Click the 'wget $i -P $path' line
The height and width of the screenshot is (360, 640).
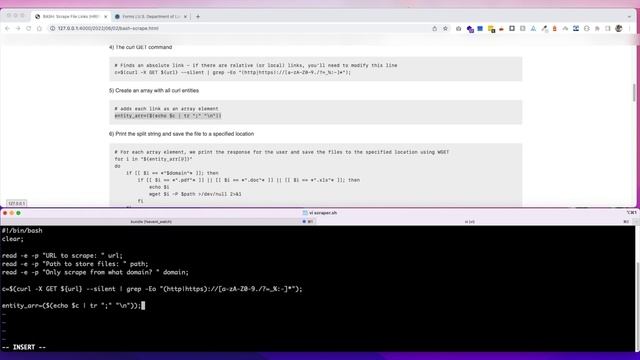pyautogui.click(x=195, y=194)
